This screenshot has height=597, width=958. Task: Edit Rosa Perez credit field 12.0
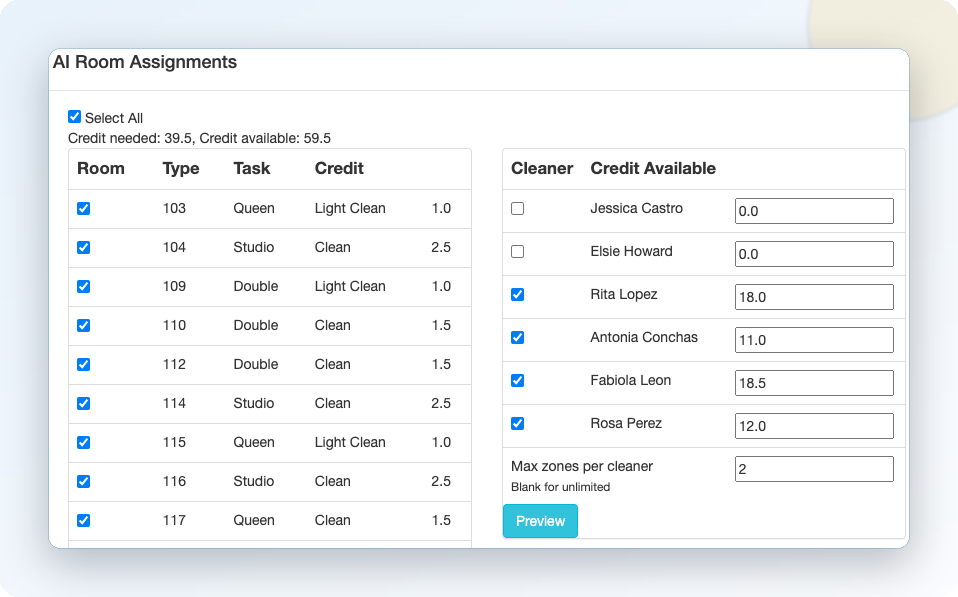814,426
